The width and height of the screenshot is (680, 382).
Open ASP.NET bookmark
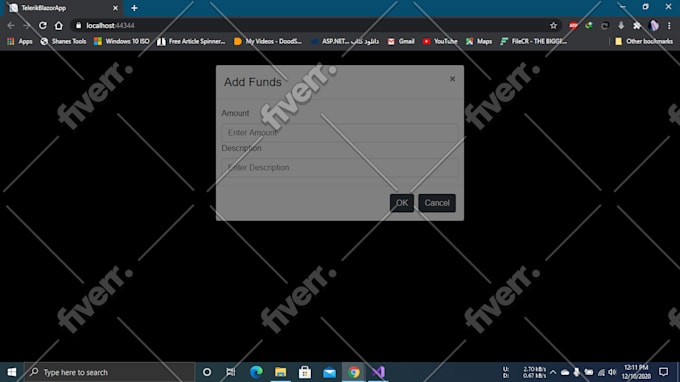coord(345,41)
